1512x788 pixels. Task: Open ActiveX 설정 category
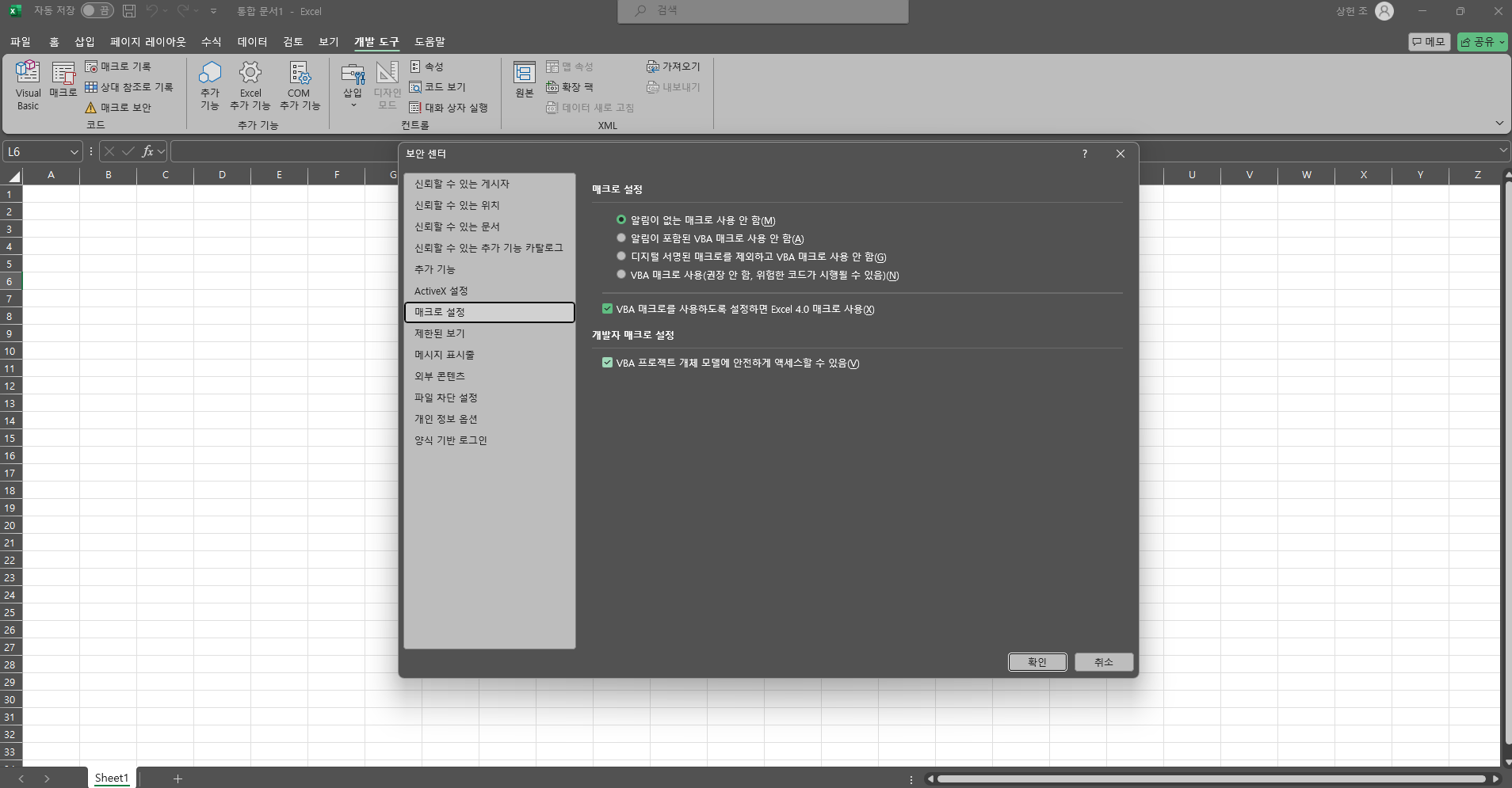(490, 291)
